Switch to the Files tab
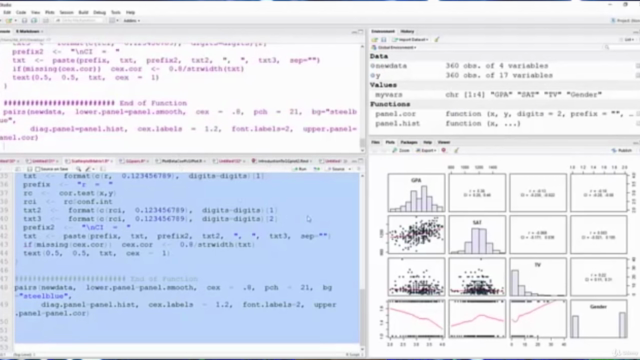Screen dimensions: 640x360 (375, 142)
